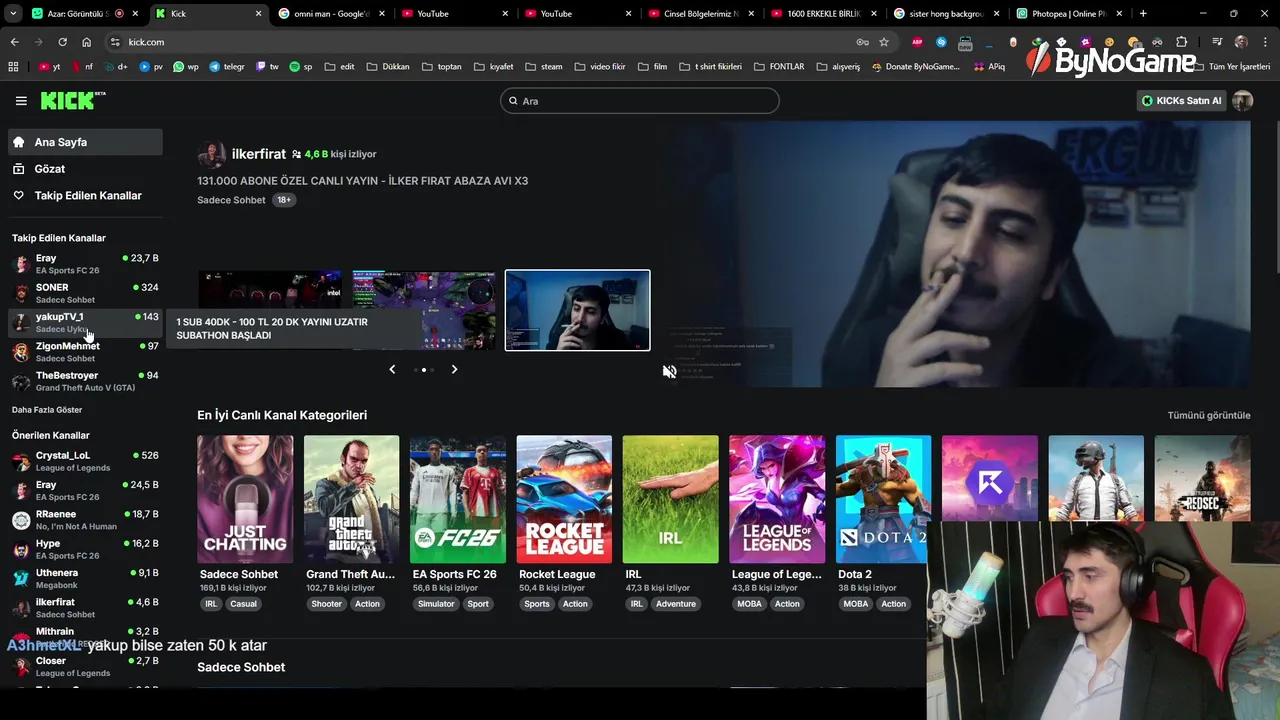Open the tw Twitch bookmark
The height and width of the screenshot is (720, 1280).
268,67
